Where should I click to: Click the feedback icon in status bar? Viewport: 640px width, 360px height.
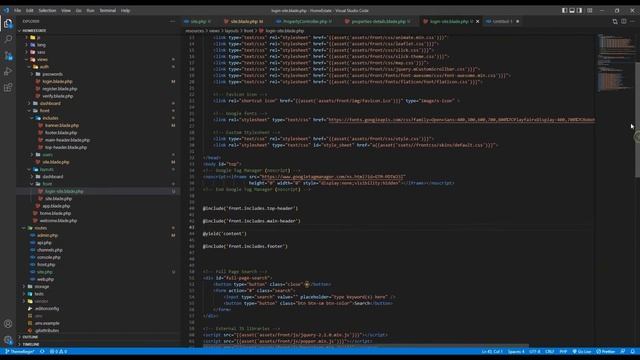623,351
